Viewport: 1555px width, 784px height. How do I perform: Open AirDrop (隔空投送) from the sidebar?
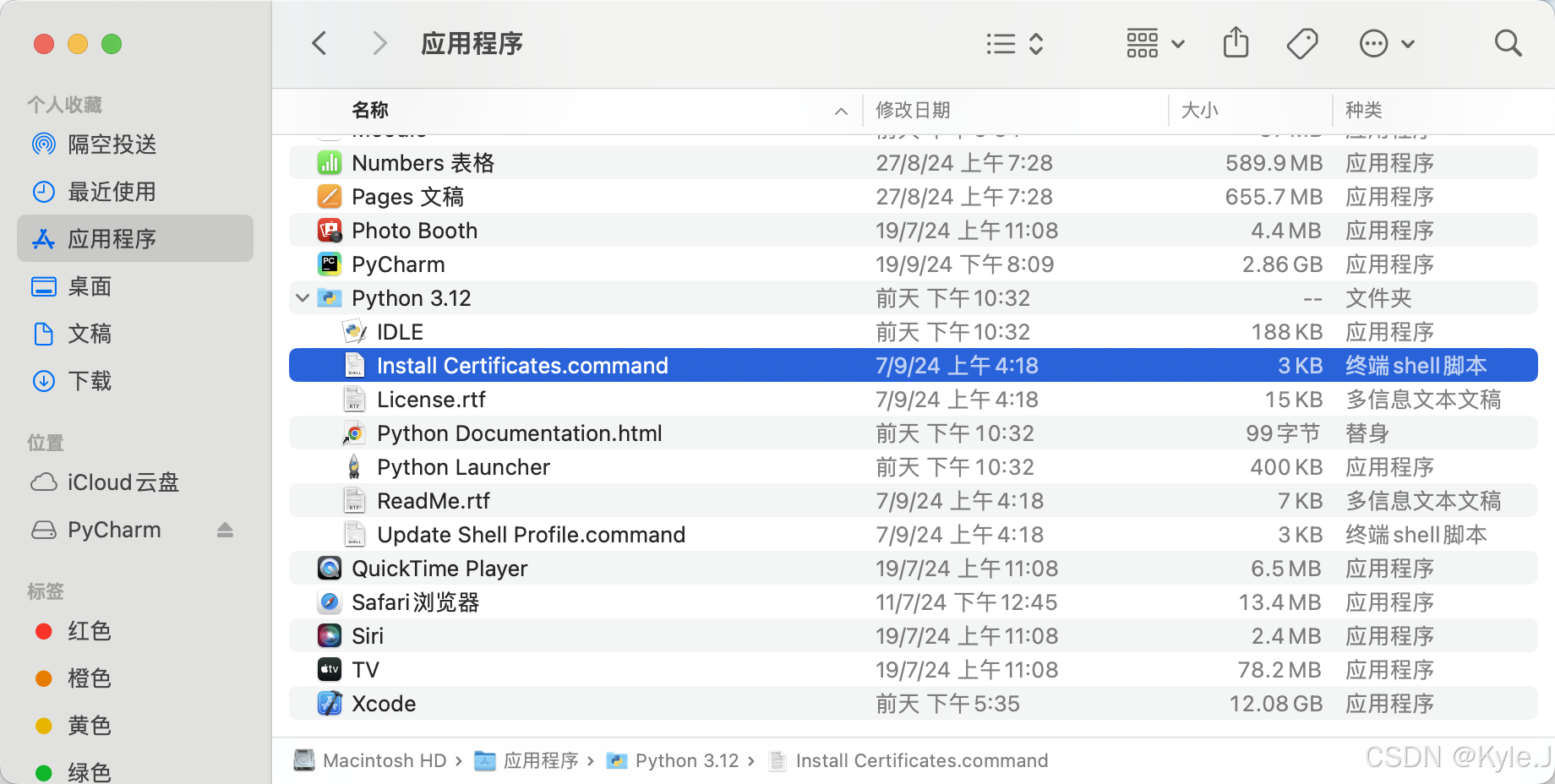(x=112, y=144)
